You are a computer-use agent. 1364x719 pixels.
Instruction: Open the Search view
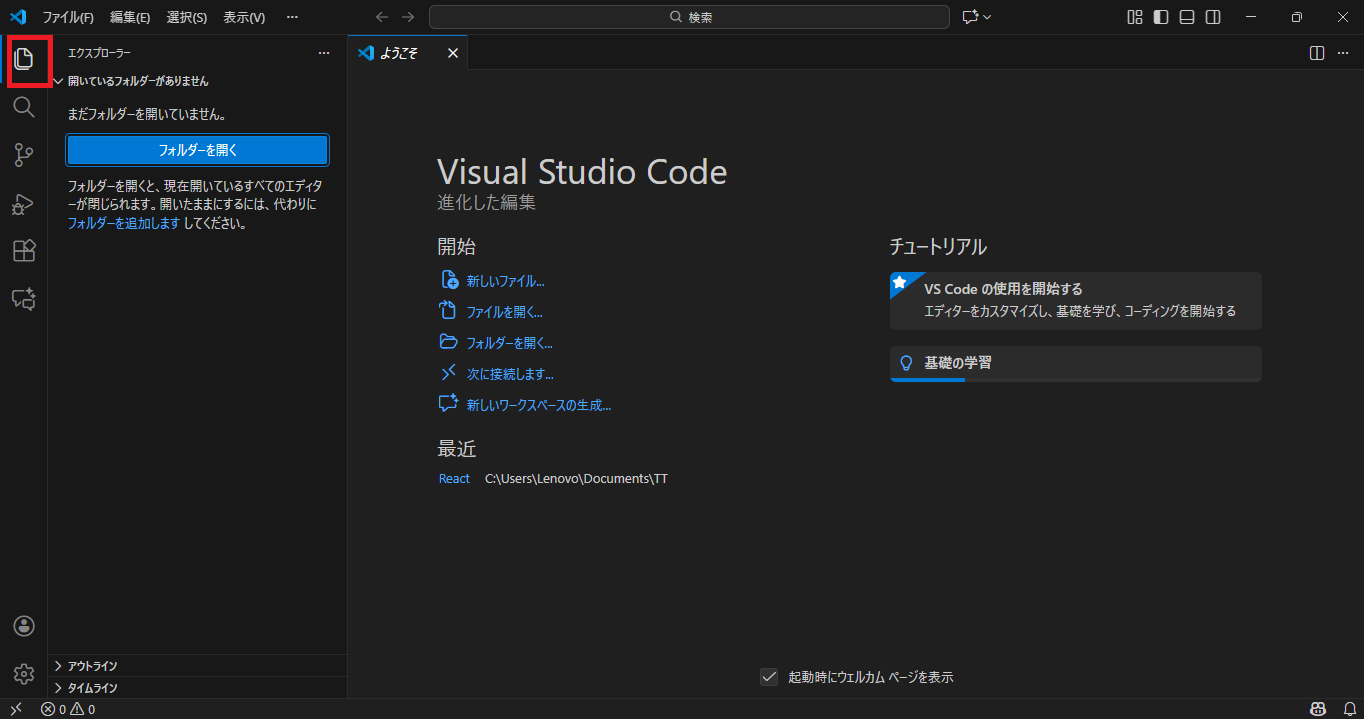pyautogui.click(x=24, y=107)
